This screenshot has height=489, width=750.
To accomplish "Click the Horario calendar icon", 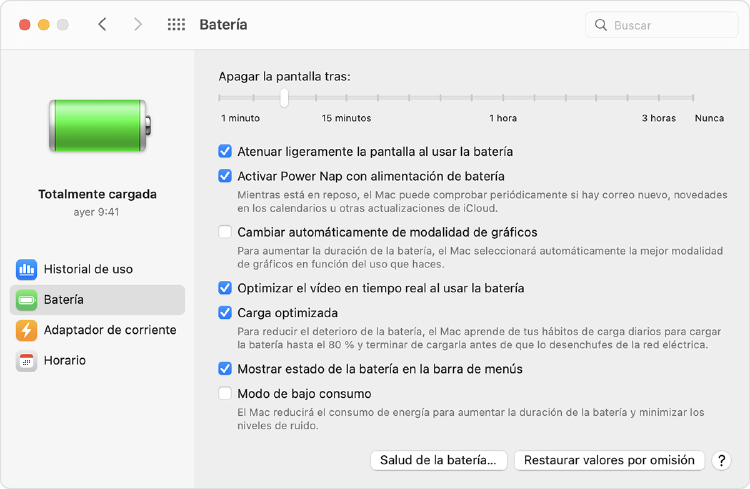I will tap(26, 360).
